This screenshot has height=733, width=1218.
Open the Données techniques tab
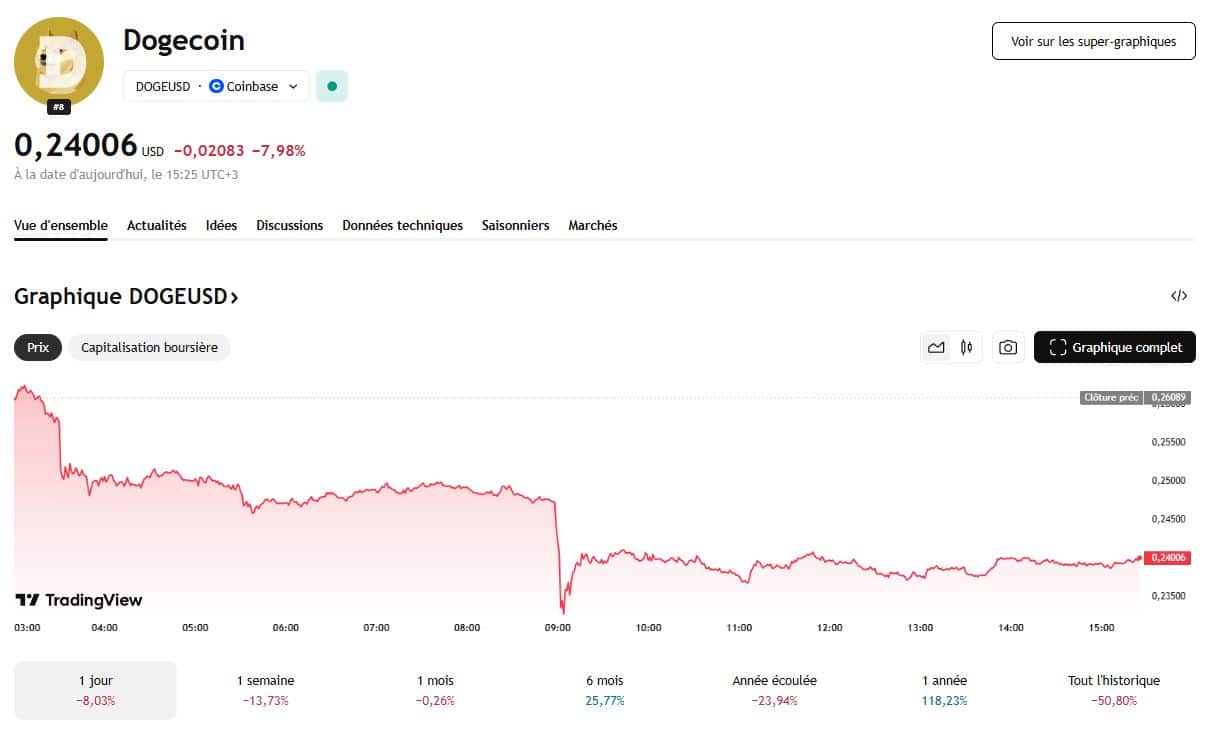402,225
